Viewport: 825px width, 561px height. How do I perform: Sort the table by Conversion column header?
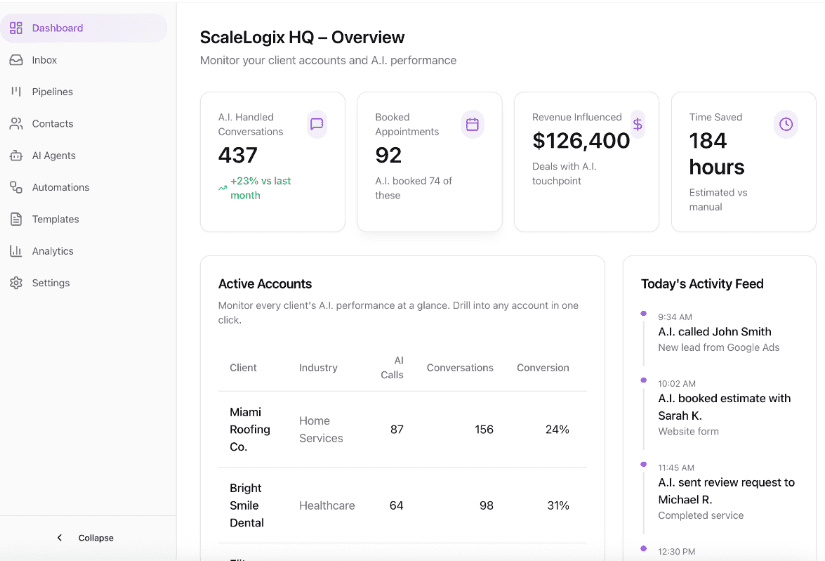click(x=543, y=368)
